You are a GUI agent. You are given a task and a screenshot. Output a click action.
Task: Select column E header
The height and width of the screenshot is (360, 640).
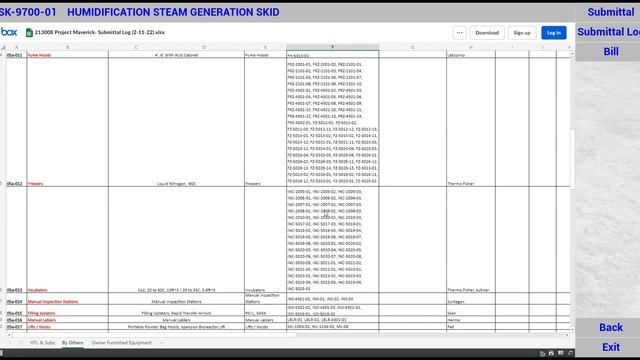pos(265,47)
